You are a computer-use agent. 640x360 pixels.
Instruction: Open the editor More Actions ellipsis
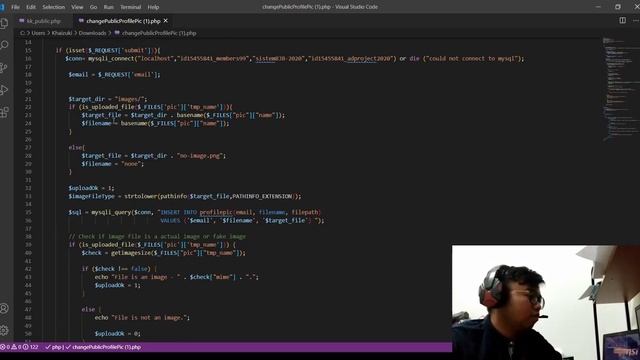pyautogui.click(x=636, y=20)
